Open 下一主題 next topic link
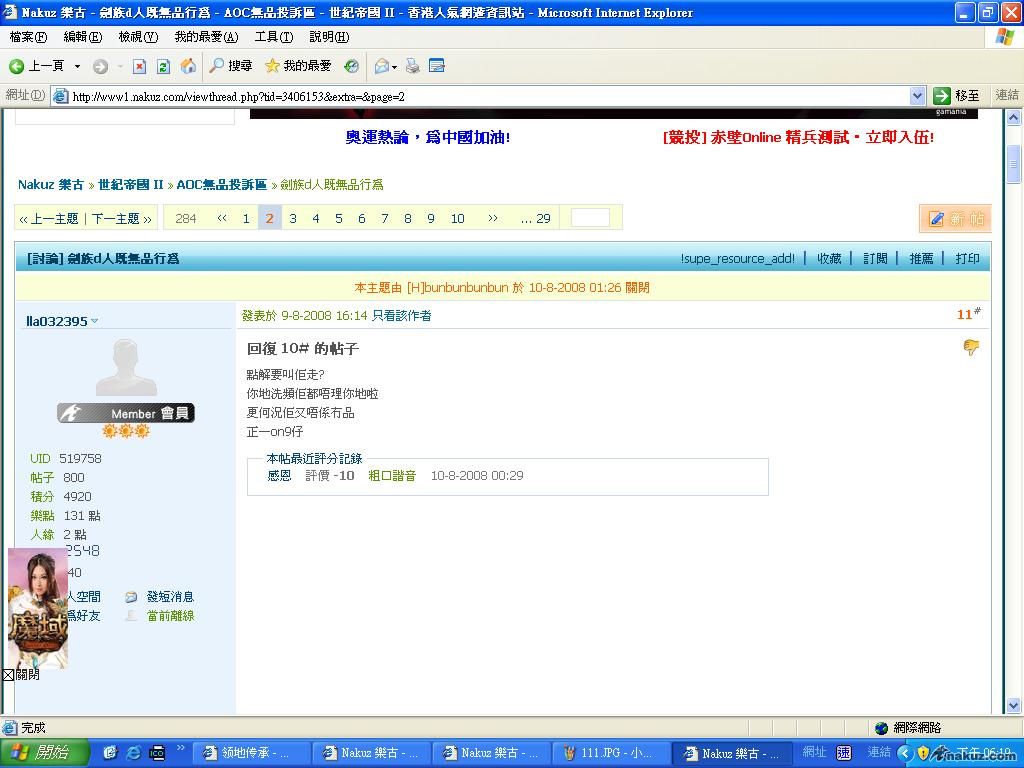 pos(121,219)
